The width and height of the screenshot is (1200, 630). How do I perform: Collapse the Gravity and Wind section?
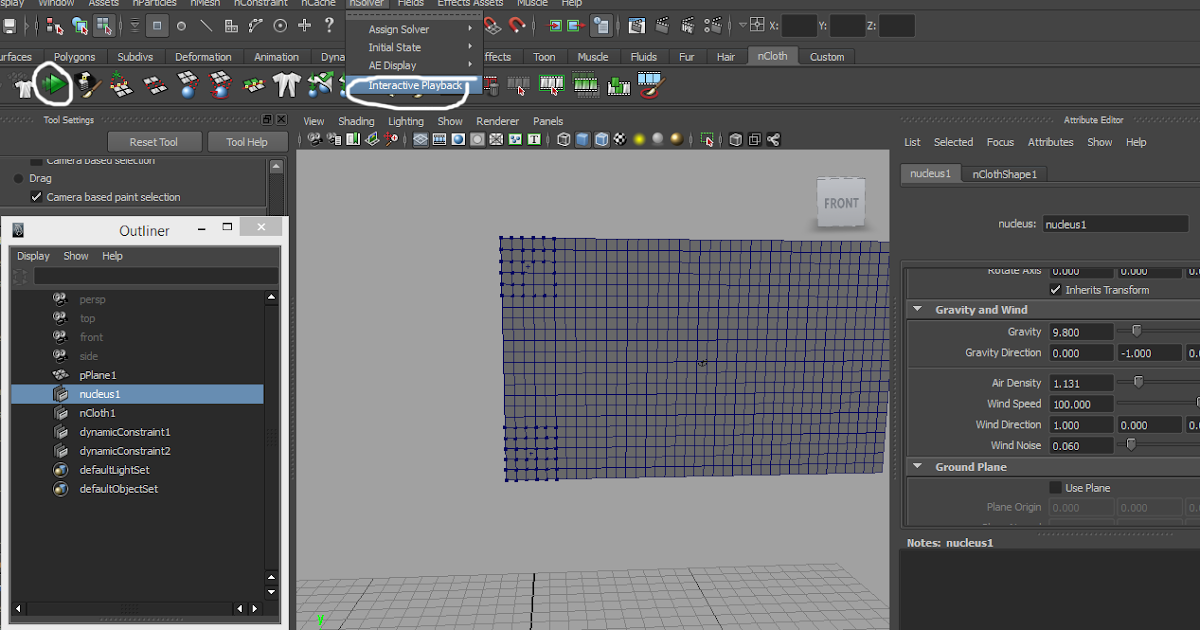coord(917,310)
